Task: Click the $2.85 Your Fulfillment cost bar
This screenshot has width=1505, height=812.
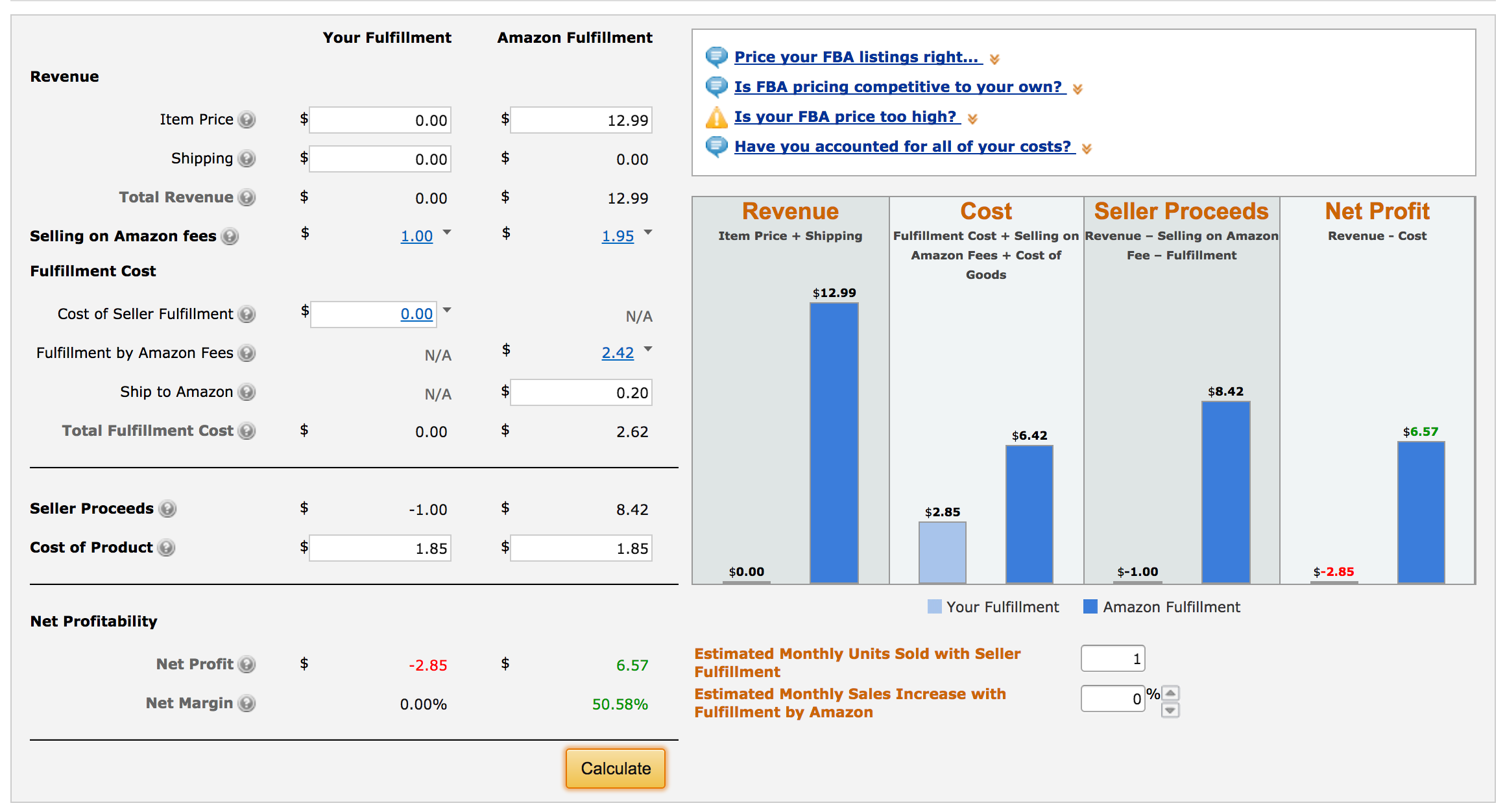Action: pos(943,553)
